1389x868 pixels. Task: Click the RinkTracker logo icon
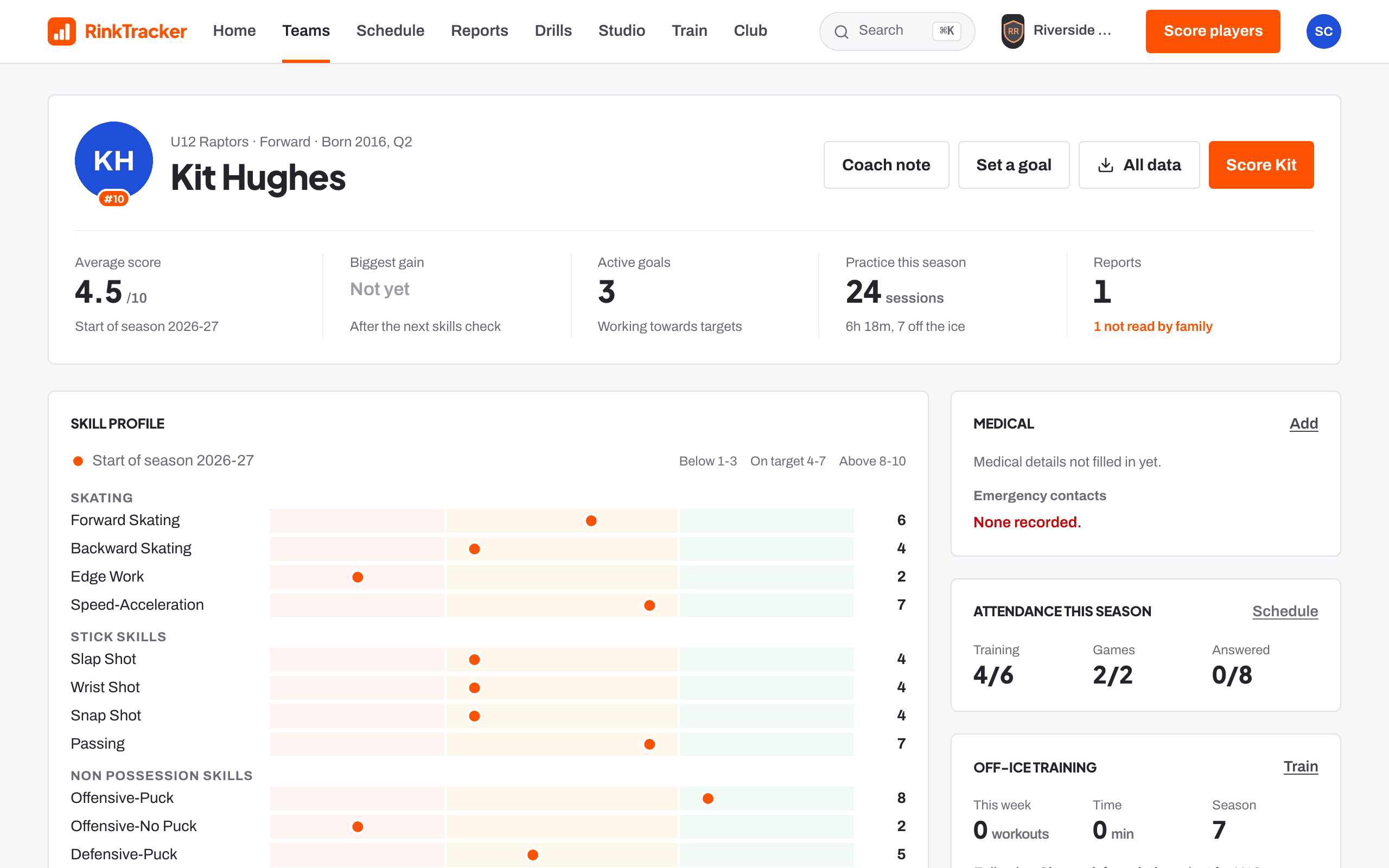[x=61, y=31]
